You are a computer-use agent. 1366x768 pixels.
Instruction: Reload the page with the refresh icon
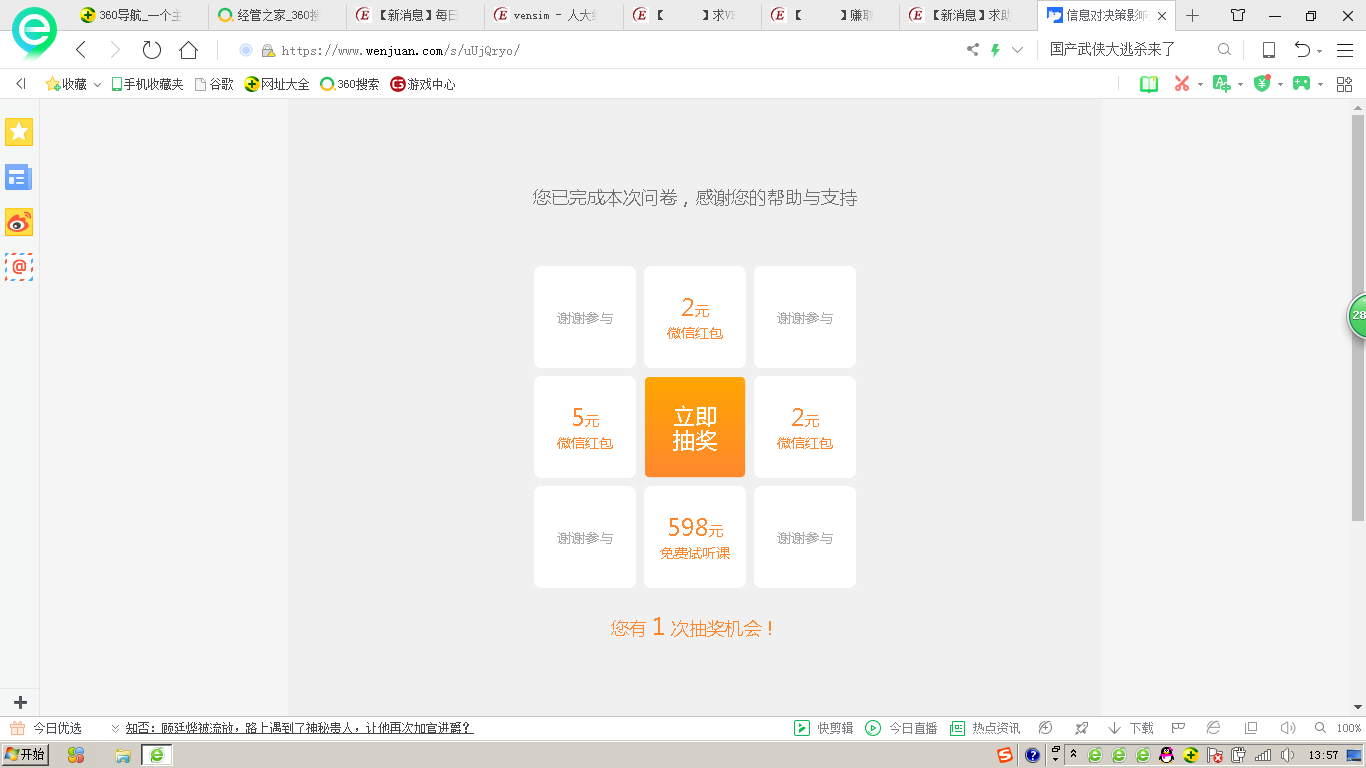point(152,50)
